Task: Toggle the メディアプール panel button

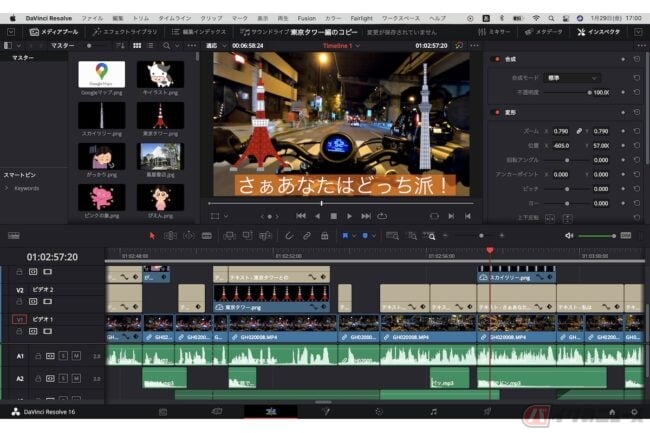Action: click(54, 32)
